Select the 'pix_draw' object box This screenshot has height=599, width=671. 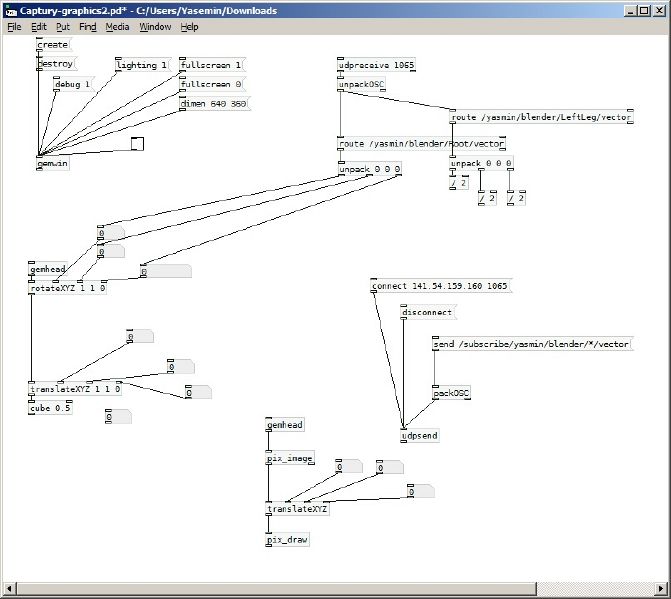[x=287, y=540]
